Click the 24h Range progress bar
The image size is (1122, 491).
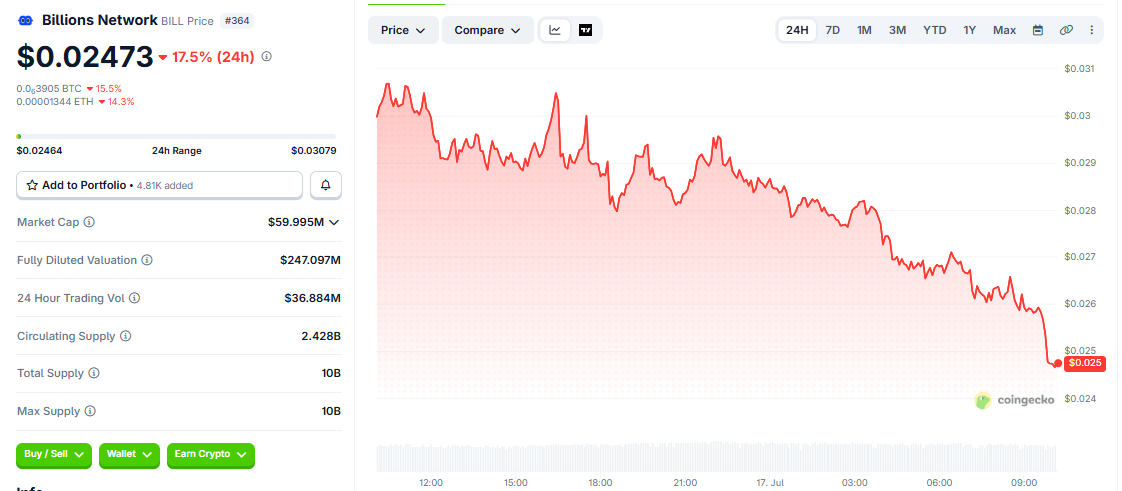(x=176, y=136)
